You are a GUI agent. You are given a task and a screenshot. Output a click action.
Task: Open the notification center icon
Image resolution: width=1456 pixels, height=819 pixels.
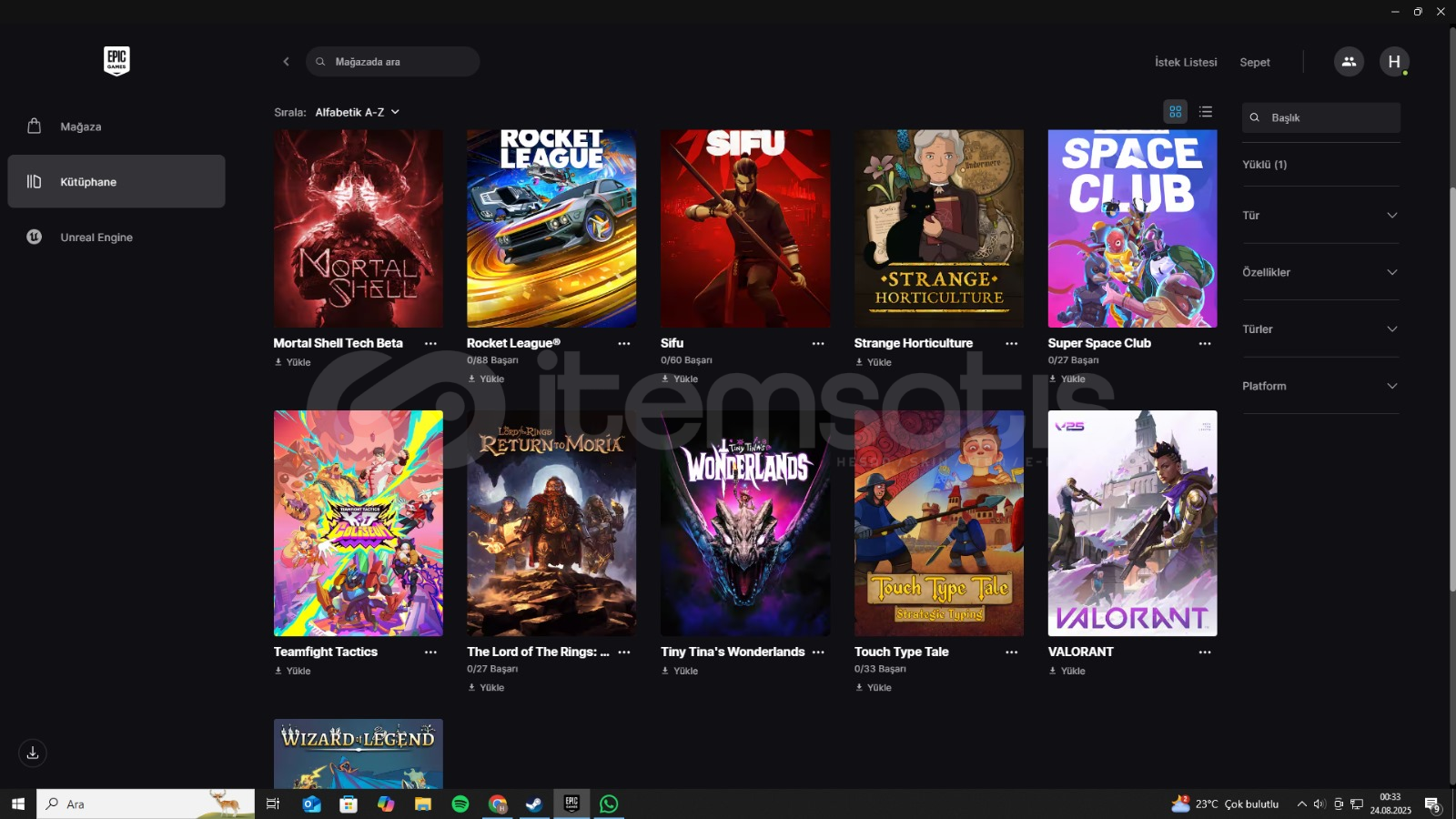coord(1432,804)
